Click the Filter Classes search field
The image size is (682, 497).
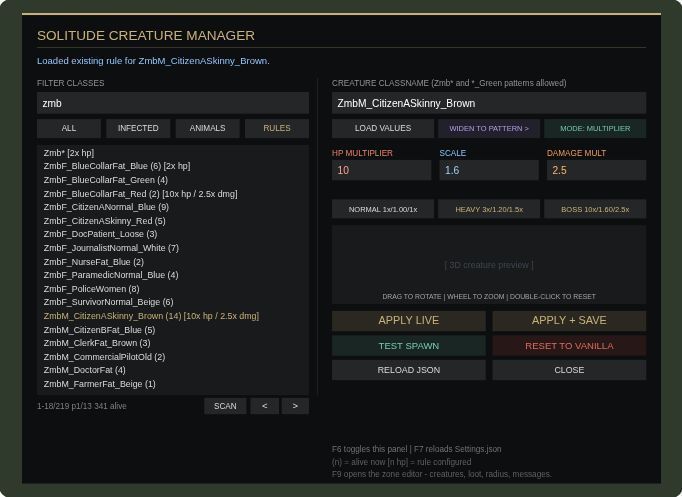(173, 103)
